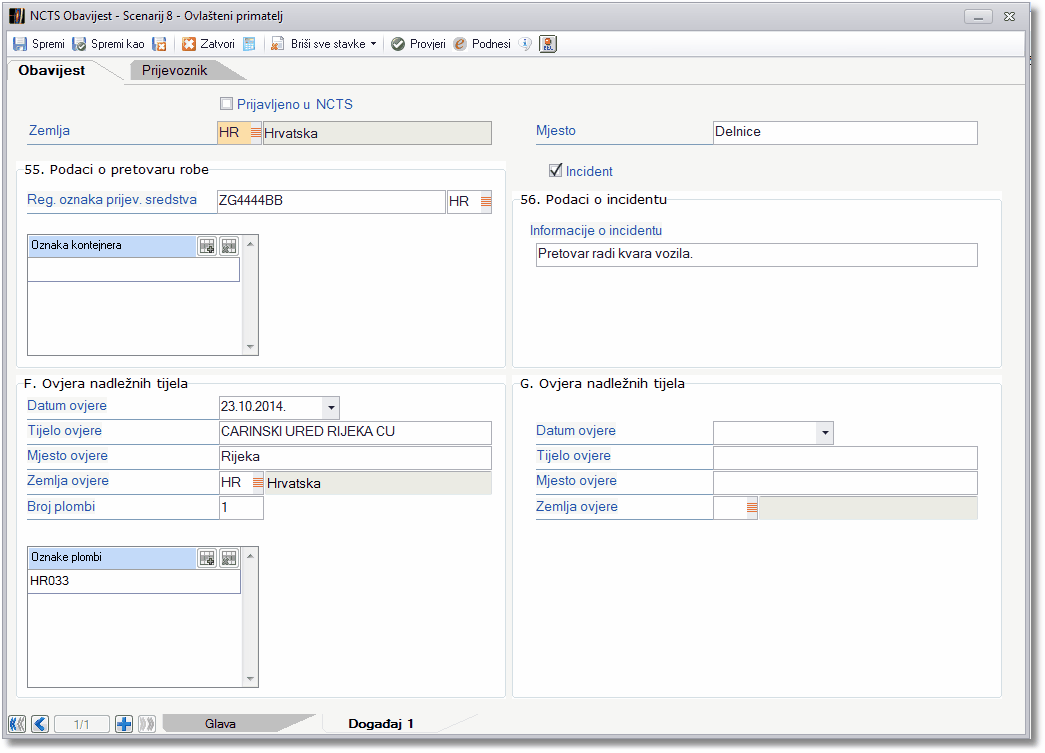Expand the Briši sve stavke dropdown arrow

(x=373, y=44)
